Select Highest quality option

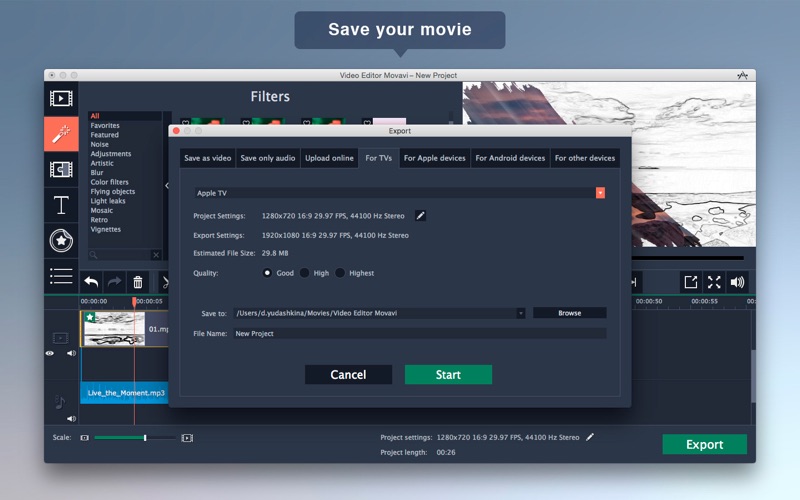340,273
